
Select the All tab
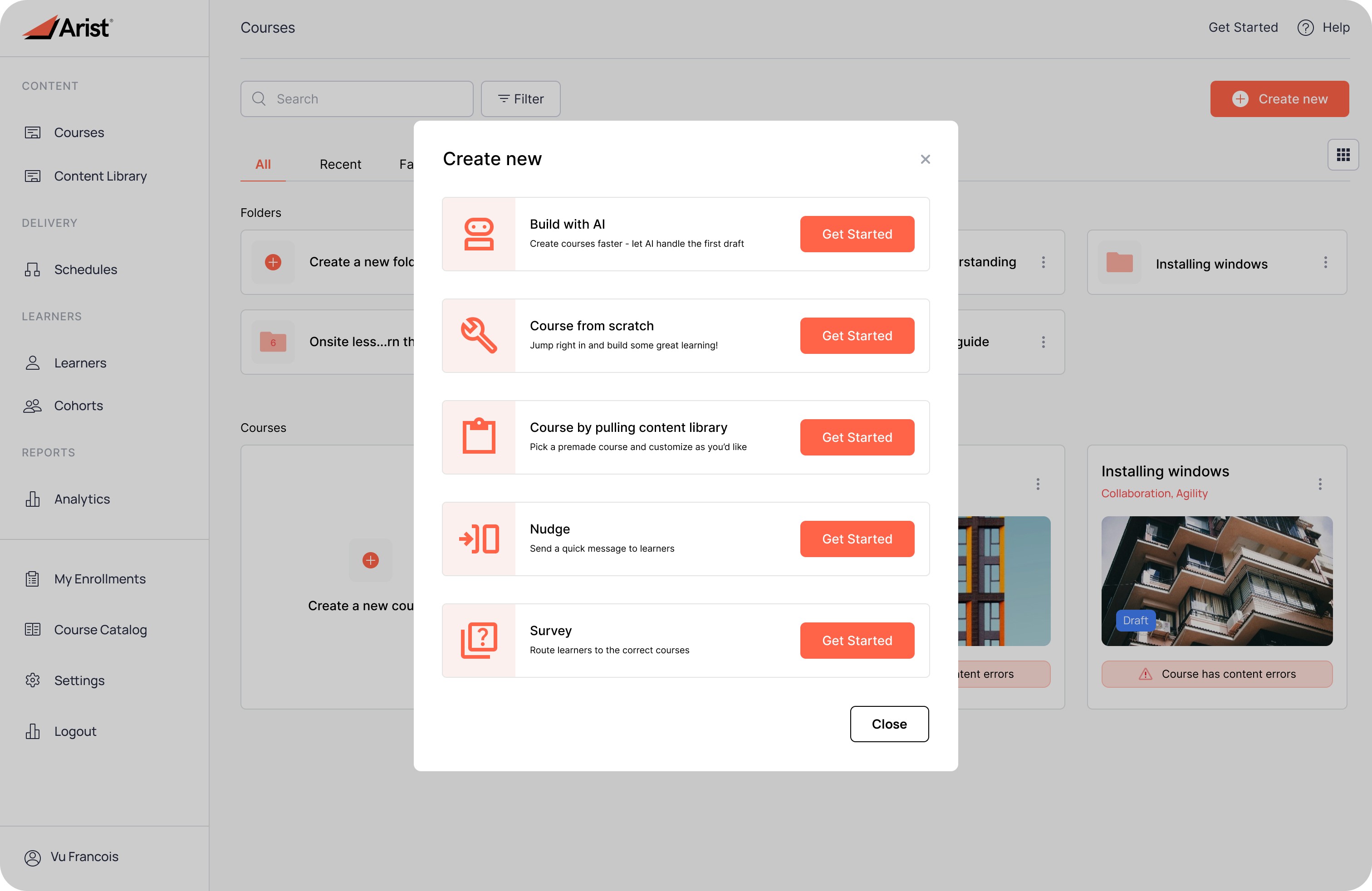(x=263, y=164)
